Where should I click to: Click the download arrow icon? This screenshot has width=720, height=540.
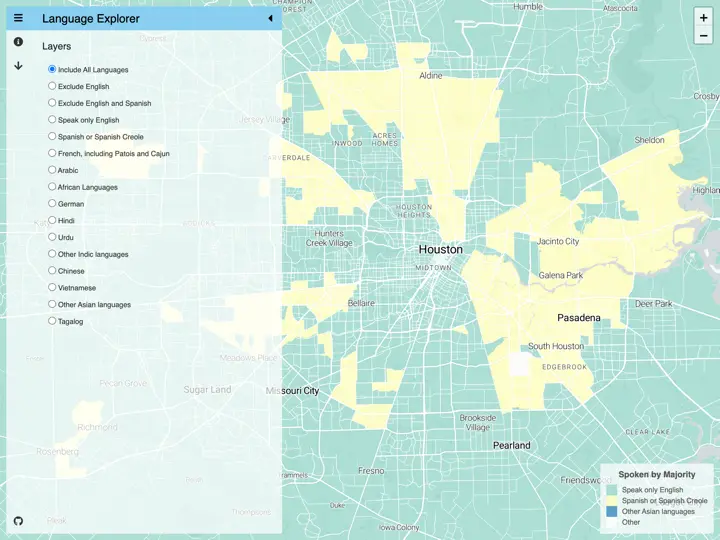[x=18, y=66]
